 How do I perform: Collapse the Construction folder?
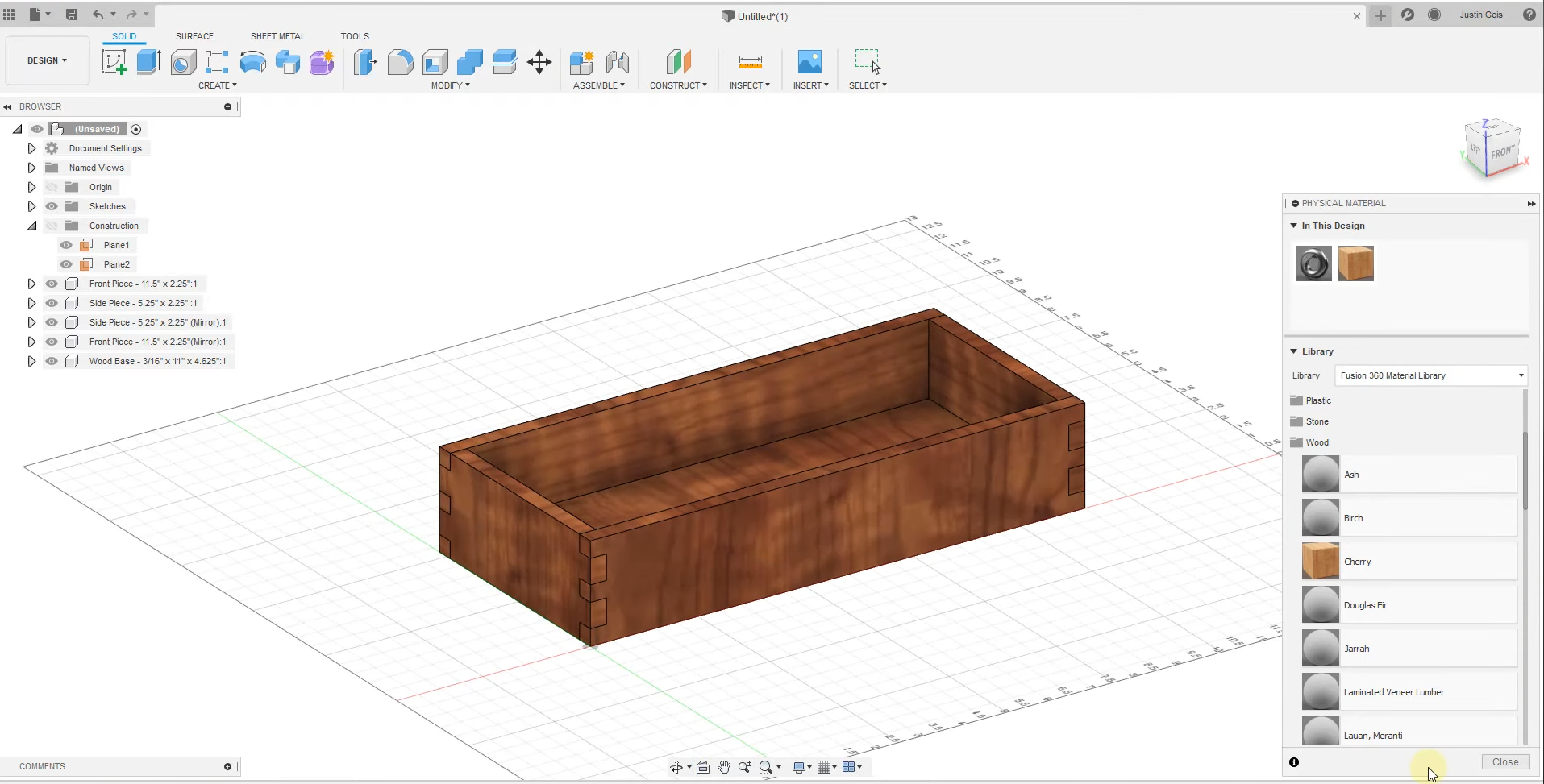[x=31, y=226]
